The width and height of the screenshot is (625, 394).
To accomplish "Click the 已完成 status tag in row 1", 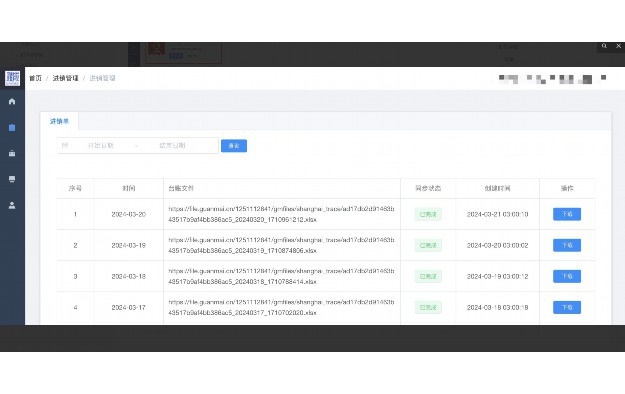I will [428, 214].
